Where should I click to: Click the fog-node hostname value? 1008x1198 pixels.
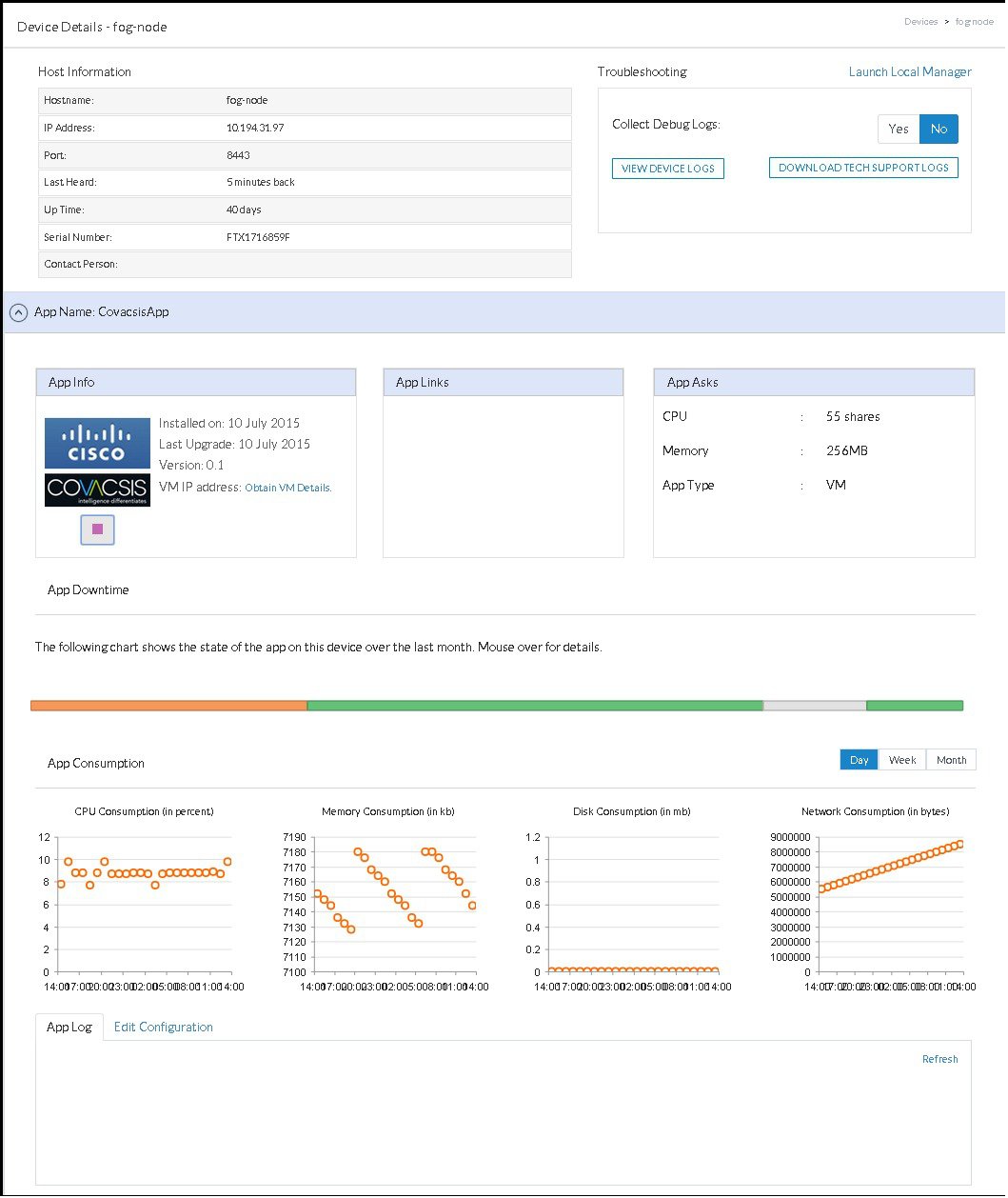click(x=247, y=100)
